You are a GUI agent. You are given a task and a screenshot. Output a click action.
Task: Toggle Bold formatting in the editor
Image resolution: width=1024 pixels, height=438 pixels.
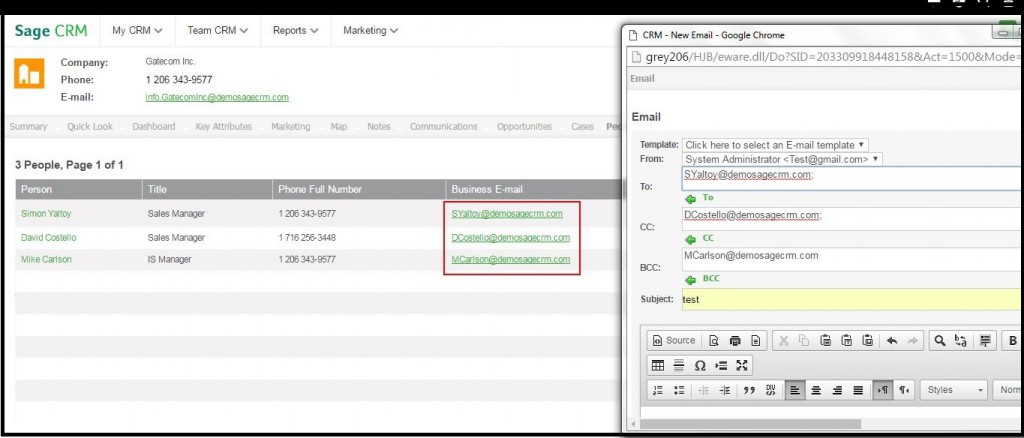coord(1012,341)
